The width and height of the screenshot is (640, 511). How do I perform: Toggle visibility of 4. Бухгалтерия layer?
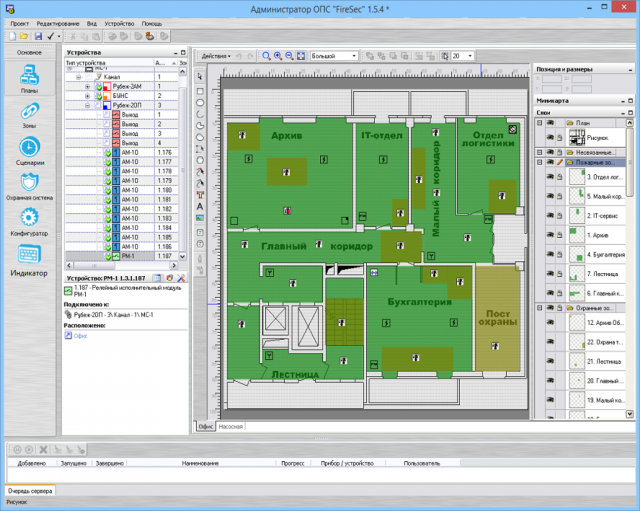[550, 254]
